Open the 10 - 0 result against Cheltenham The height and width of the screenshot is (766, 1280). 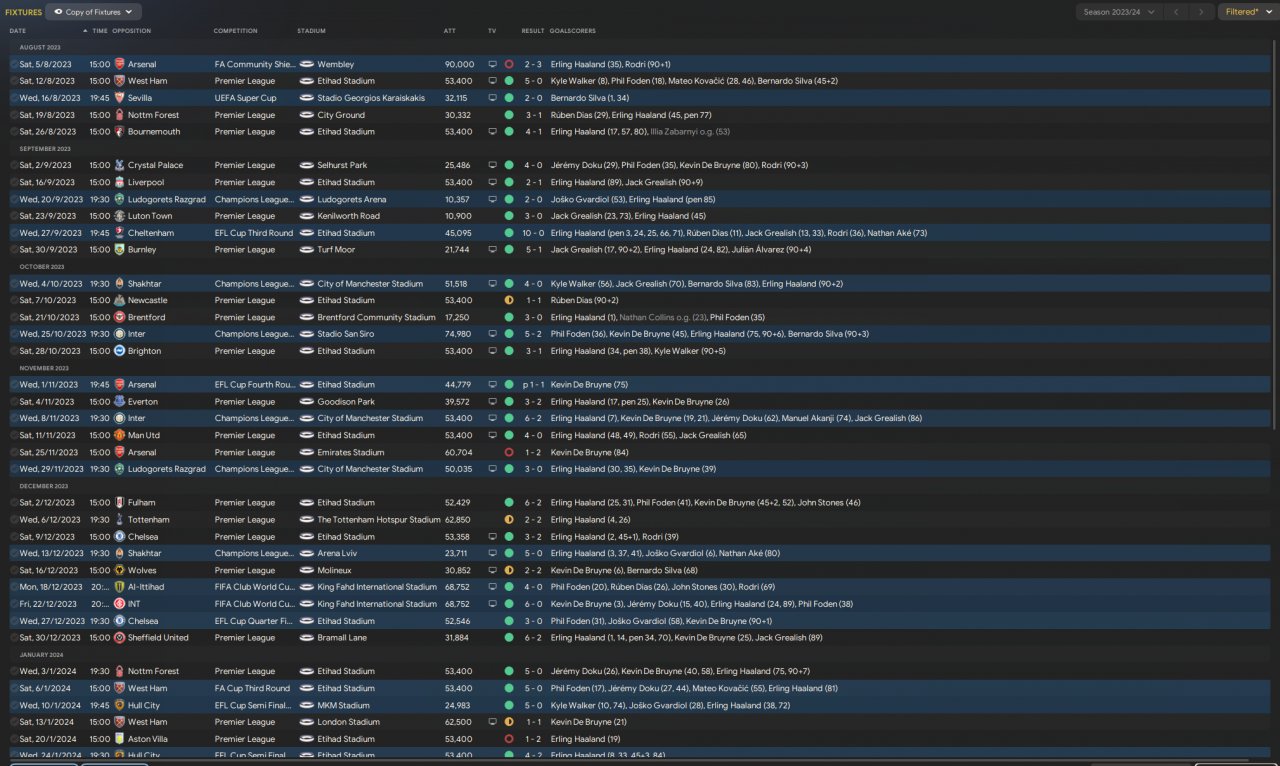point(531,233)
